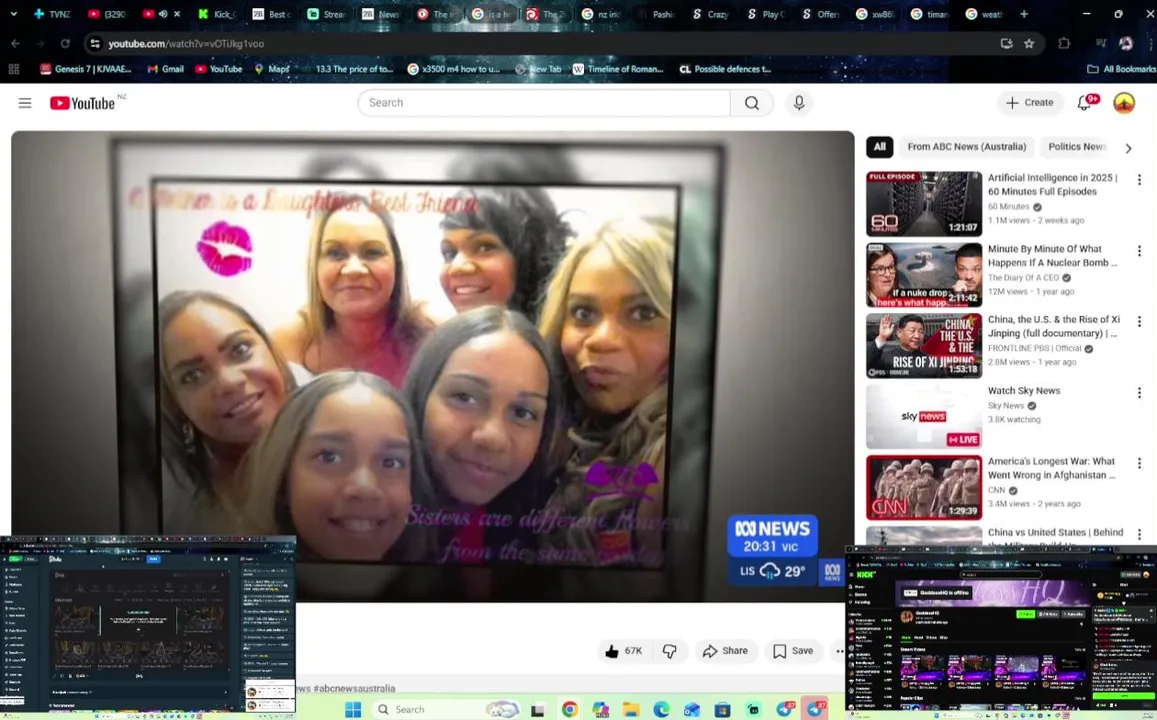Switch to the weather Google tab

(985, 14)
